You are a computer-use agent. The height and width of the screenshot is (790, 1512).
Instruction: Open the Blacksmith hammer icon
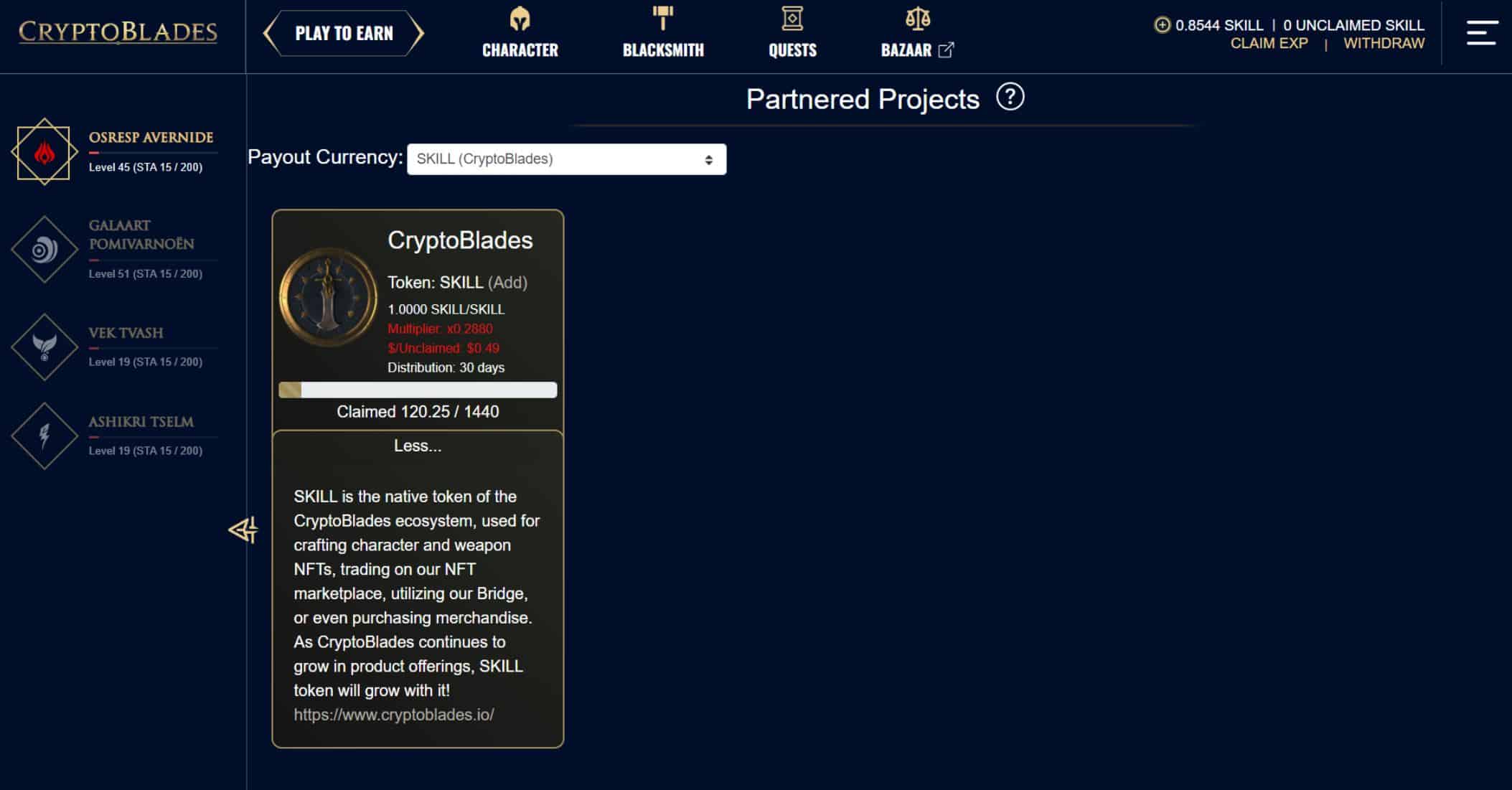(663, 19)
